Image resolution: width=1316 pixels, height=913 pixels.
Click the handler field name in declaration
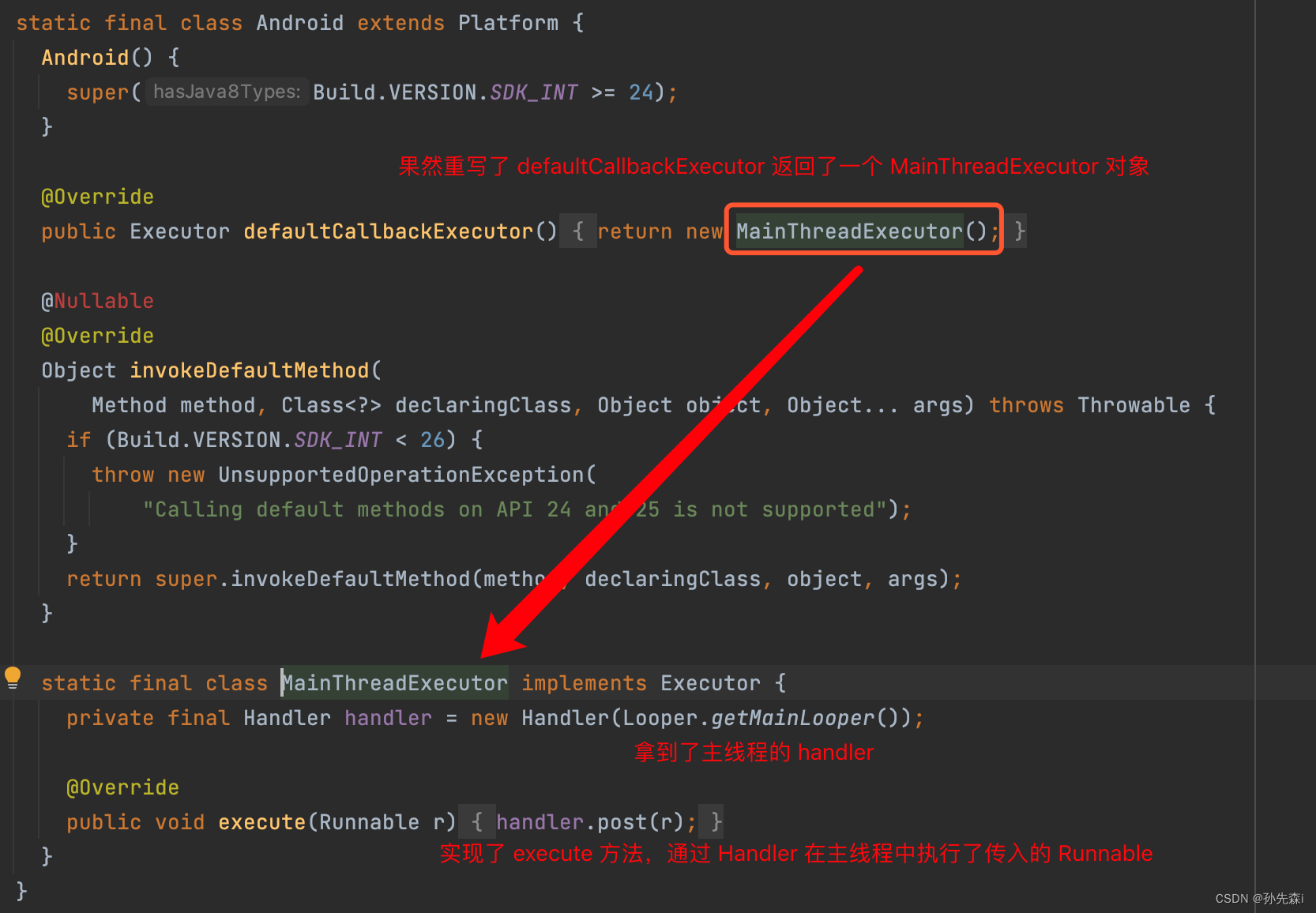click(389, 718)
